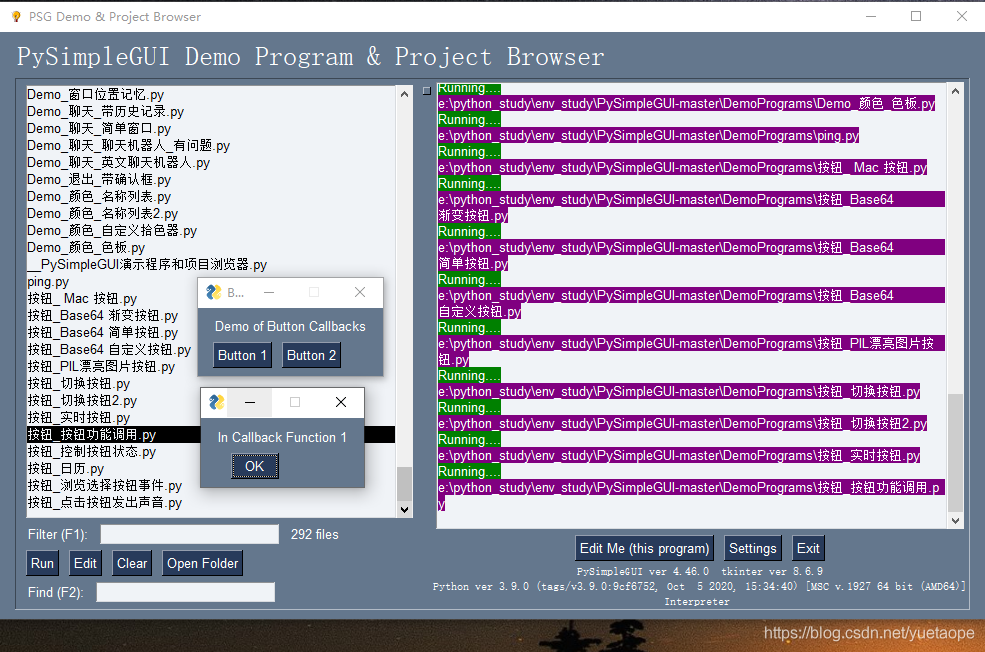The width and height of the screenshot is (985, 652).
Task: Click Button 2 in callbacks demo window
Action: pos(312,356)
